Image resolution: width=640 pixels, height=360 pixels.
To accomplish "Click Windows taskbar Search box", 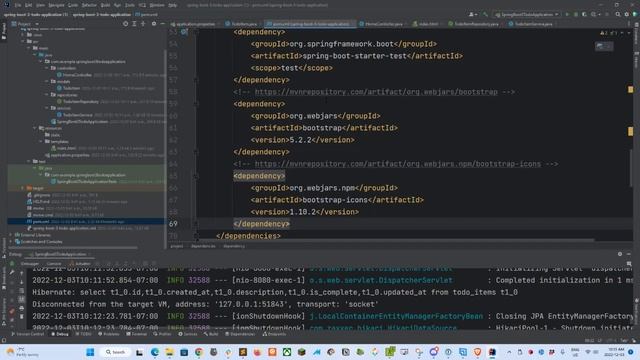I will [x=116, y=352].
